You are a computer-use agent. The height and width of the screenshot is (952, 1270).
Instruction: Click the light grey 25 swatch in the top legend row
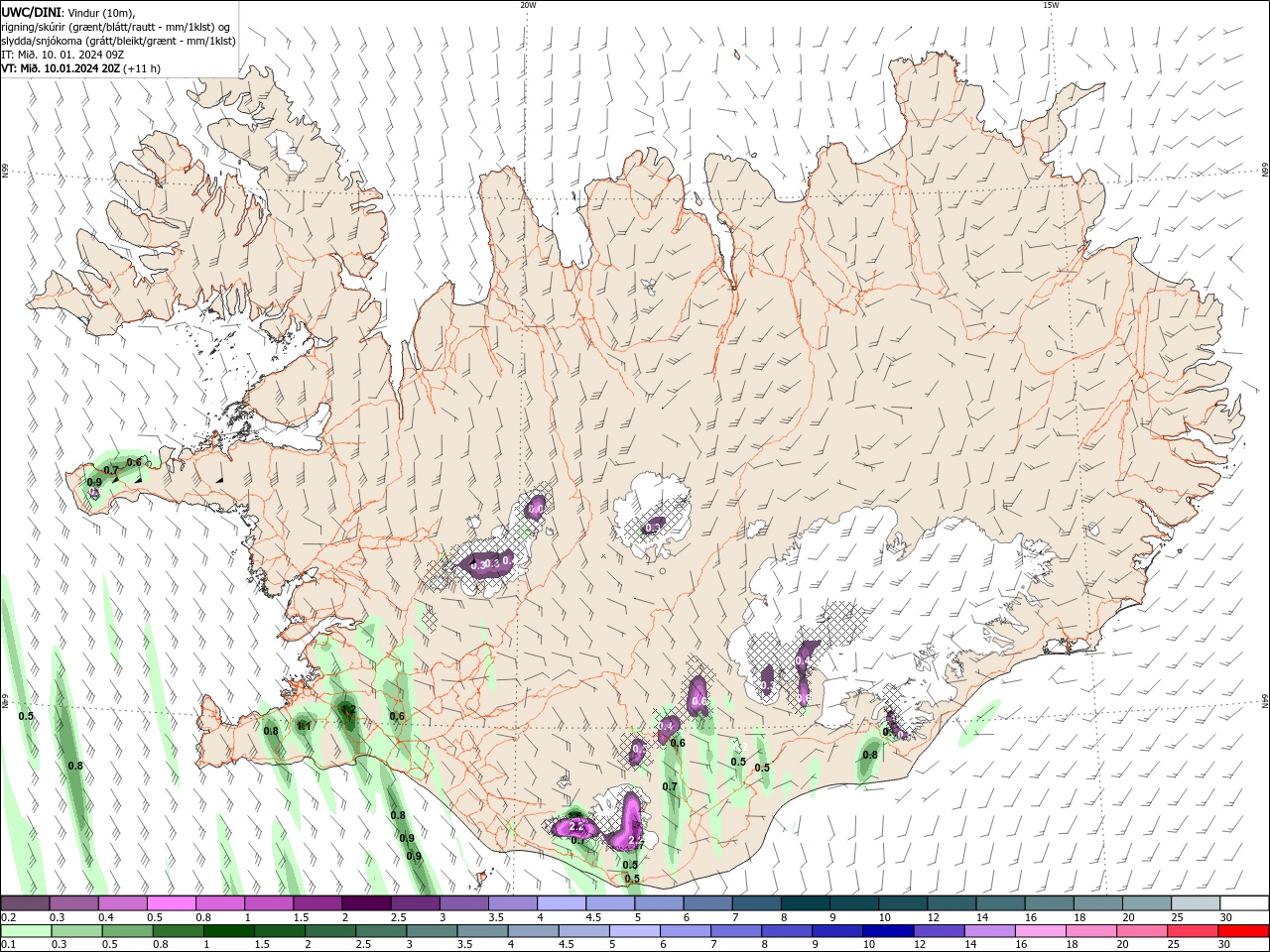click(1196, 903)
